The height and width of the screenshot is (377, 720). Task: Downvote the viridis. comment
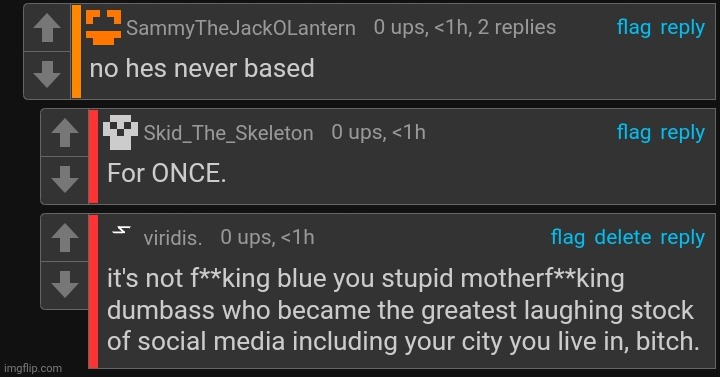(x=65, y=285)
